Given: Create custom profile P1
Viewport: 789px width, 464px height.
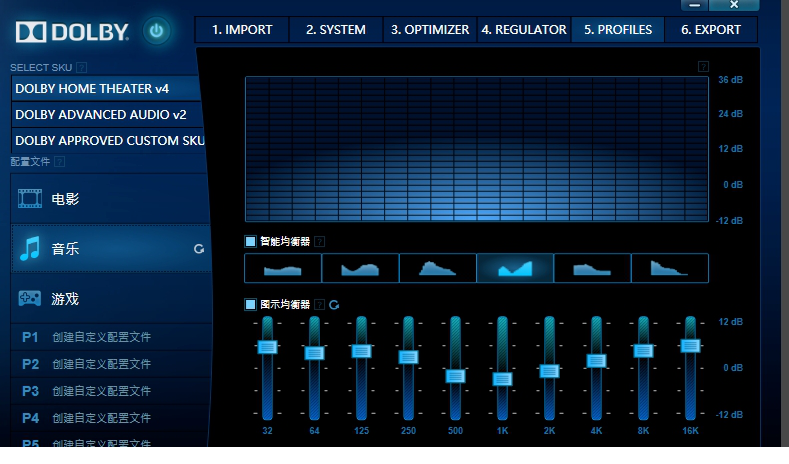Looking at the screenshot, I should point(111,337).
